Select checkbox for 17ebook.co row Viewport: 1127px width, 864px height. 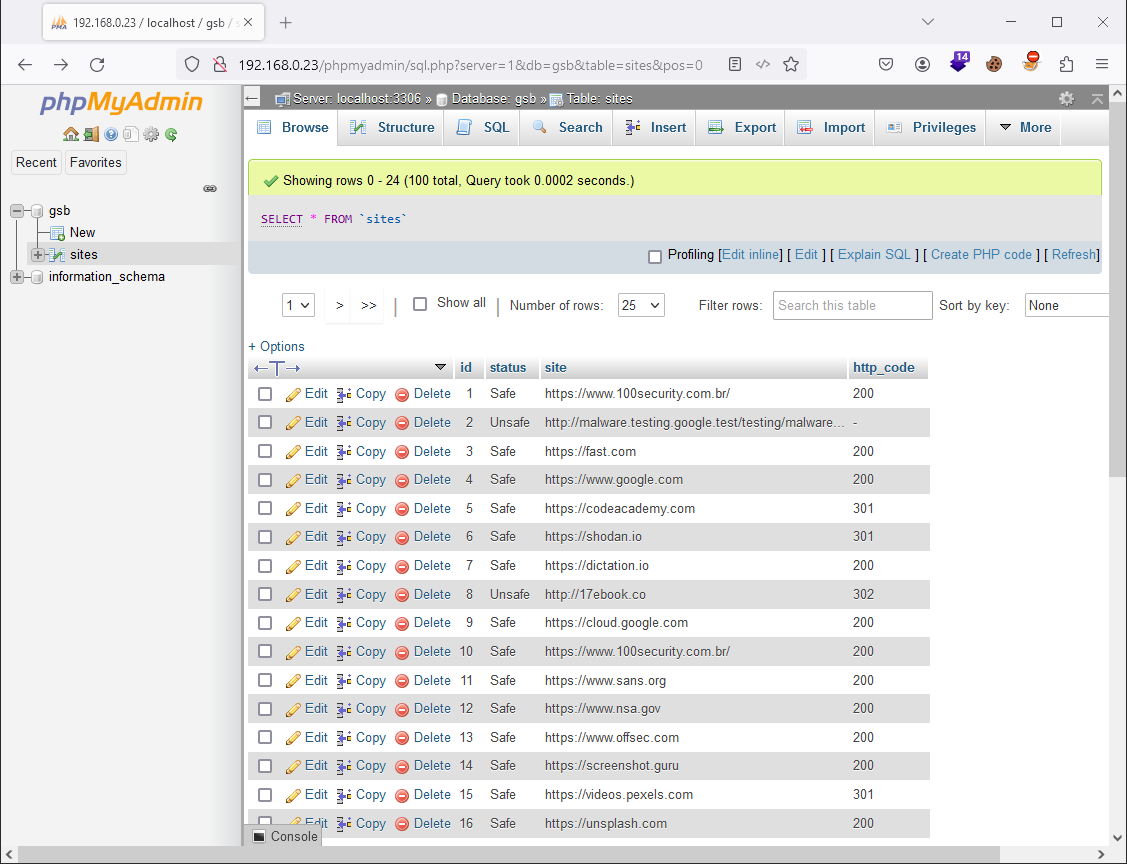(x=265, y=594)
